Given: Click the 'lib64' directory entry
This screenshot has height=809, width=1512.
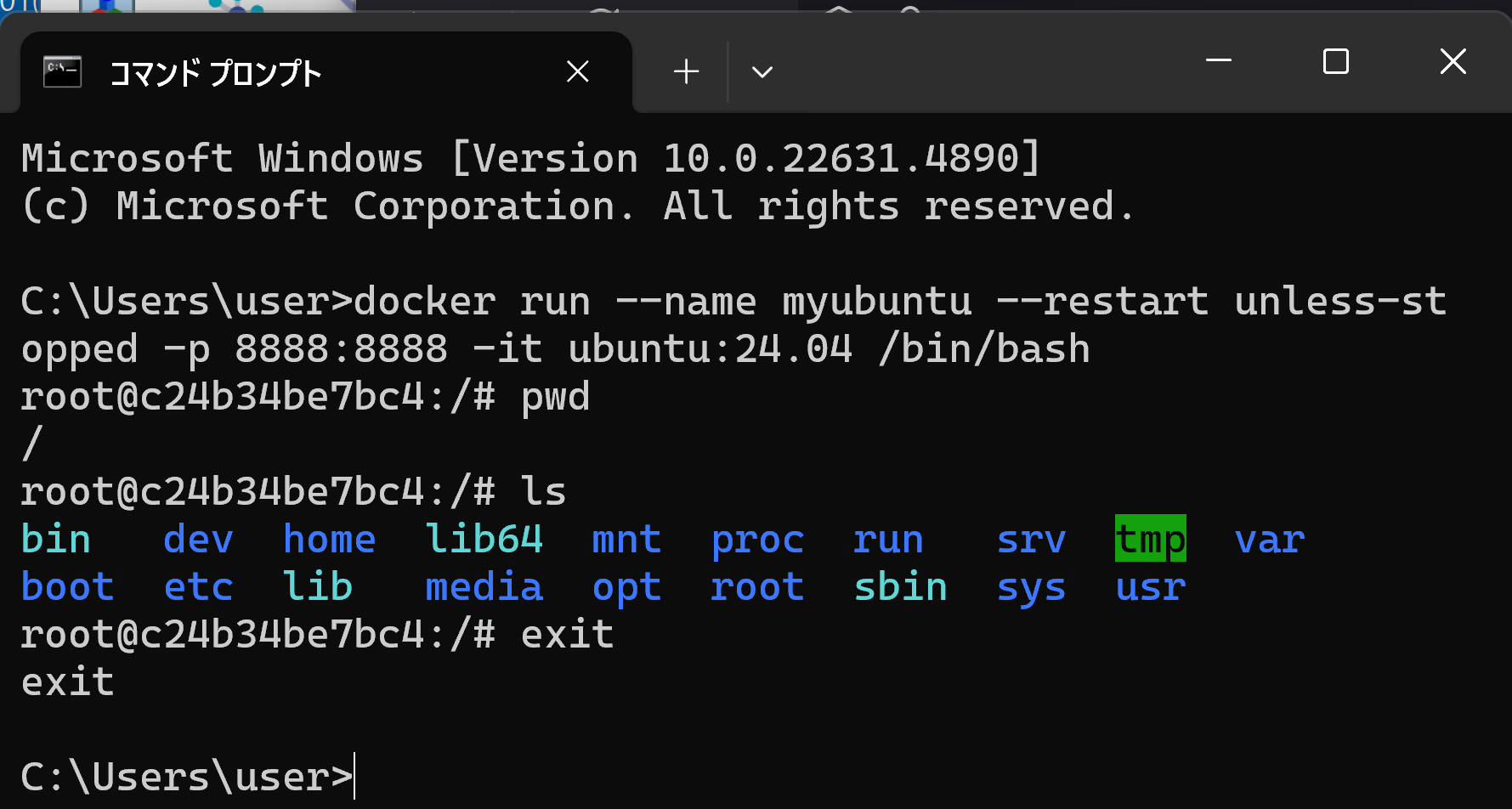Looking at the screenshot, I should click(484, 540).
